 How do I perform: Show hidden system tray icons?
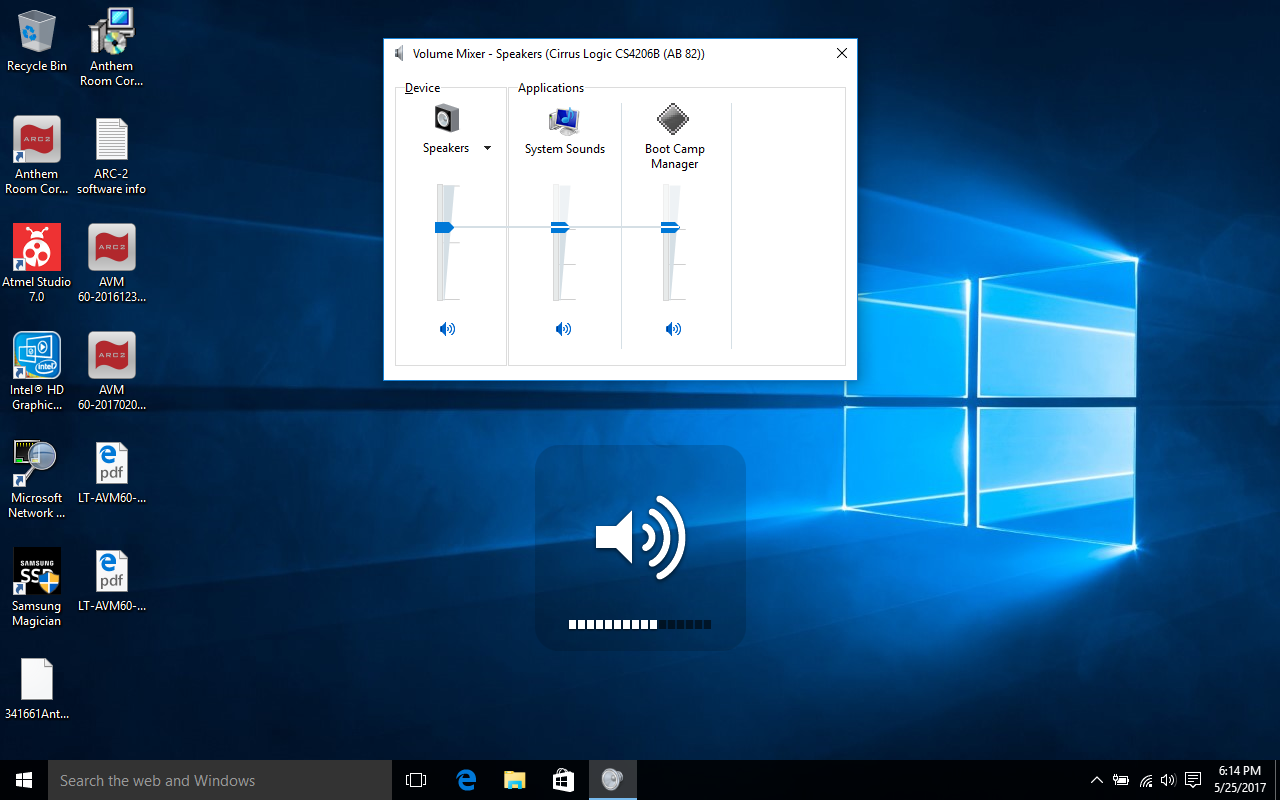[x=1097, y=780]
